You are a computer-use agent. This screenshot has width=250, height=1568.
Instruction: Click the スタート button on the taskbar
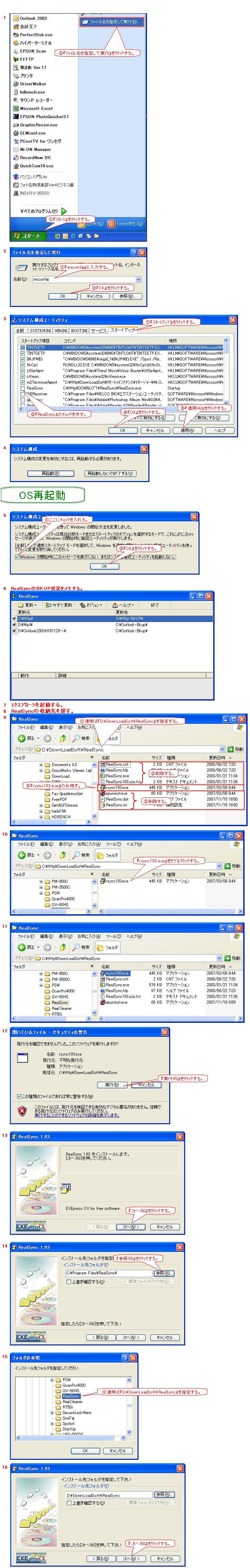(x=27, y=236)
